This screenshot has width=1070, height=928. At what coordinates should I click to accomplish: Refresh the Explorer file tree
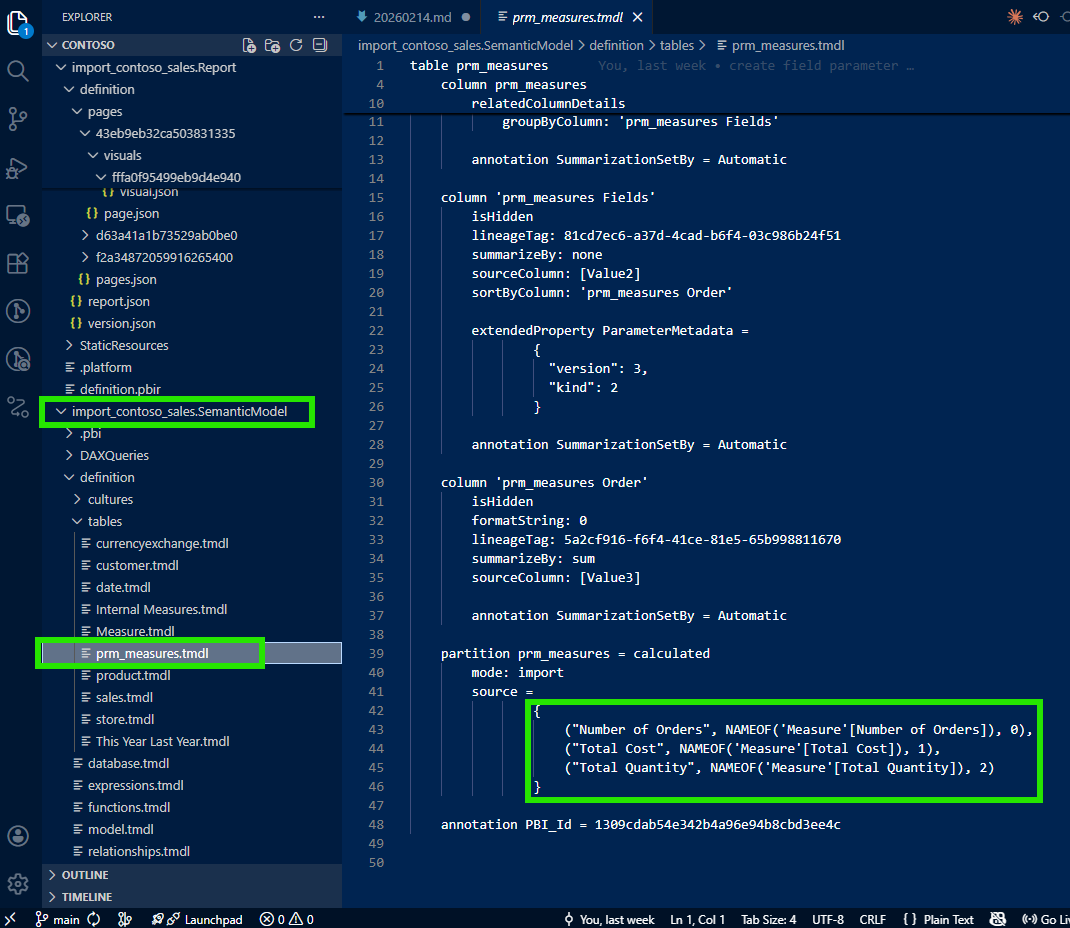[x=295, y=45]
